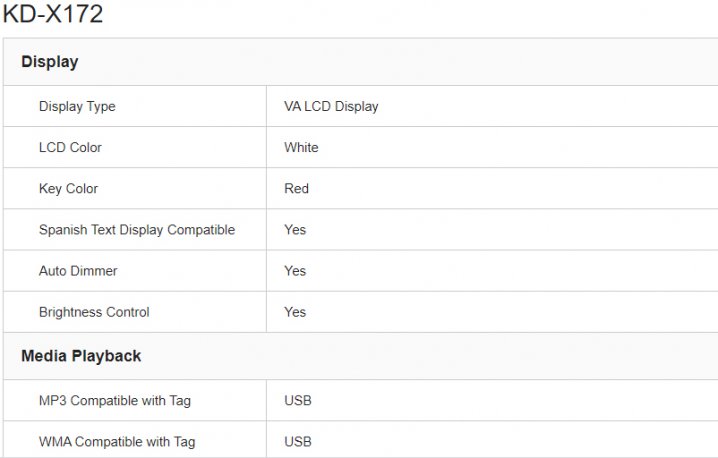Select the WMA Compatible with Tag label
Screen dimensions: 718x458
click(117, 441)
